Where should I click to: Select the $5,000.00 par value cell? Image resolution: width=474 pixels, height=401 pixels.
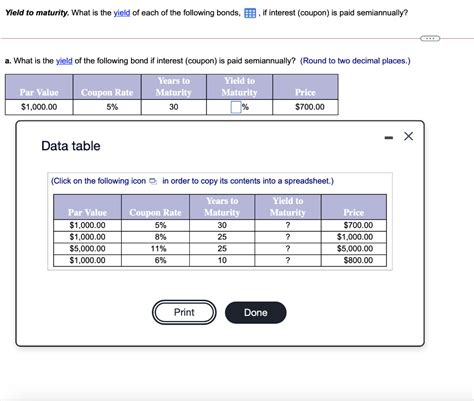click(87, 249)
